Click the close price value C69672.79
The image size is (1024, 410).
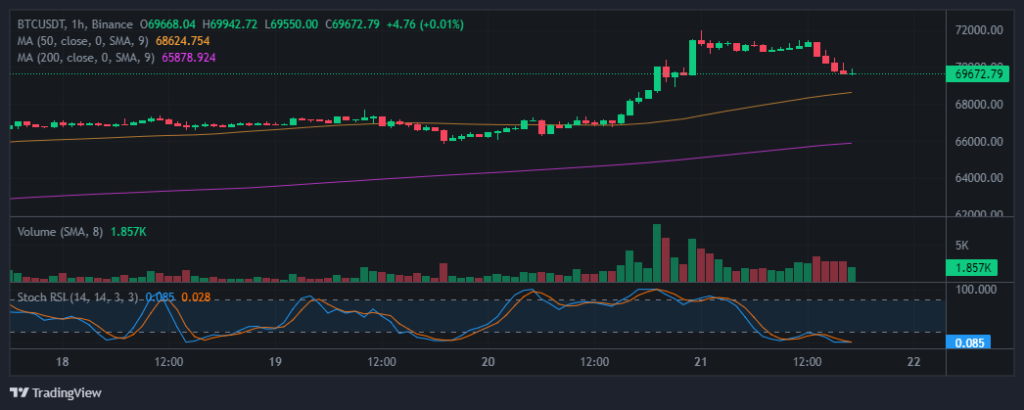pos(352,25)
